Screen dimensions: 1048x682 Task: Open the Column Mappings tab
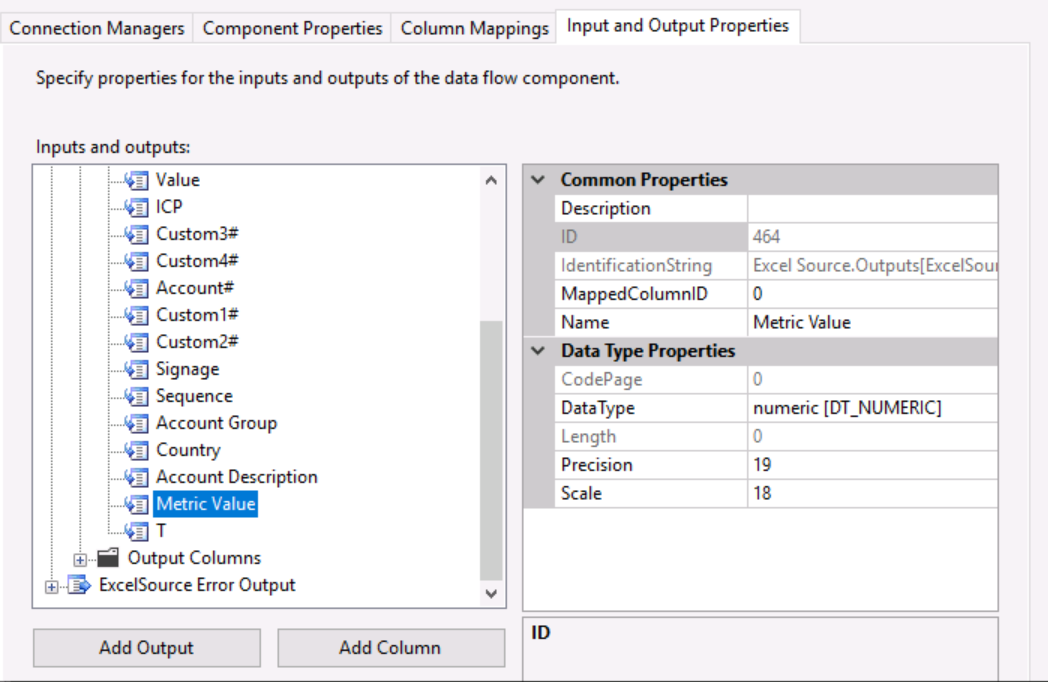pos(474,28)
